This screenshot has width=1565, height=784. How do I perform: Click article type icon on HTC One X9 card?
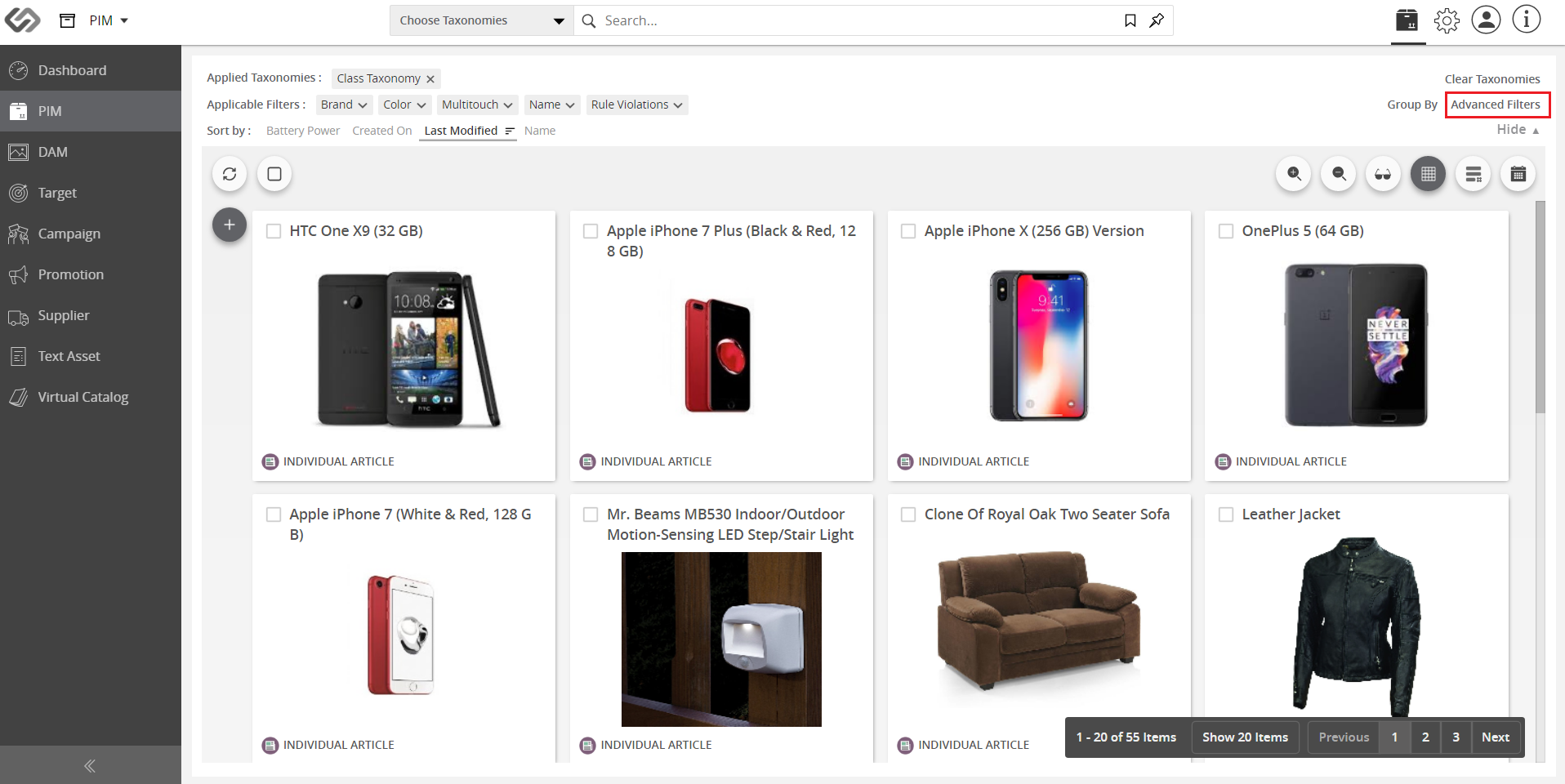pos(270,461)
